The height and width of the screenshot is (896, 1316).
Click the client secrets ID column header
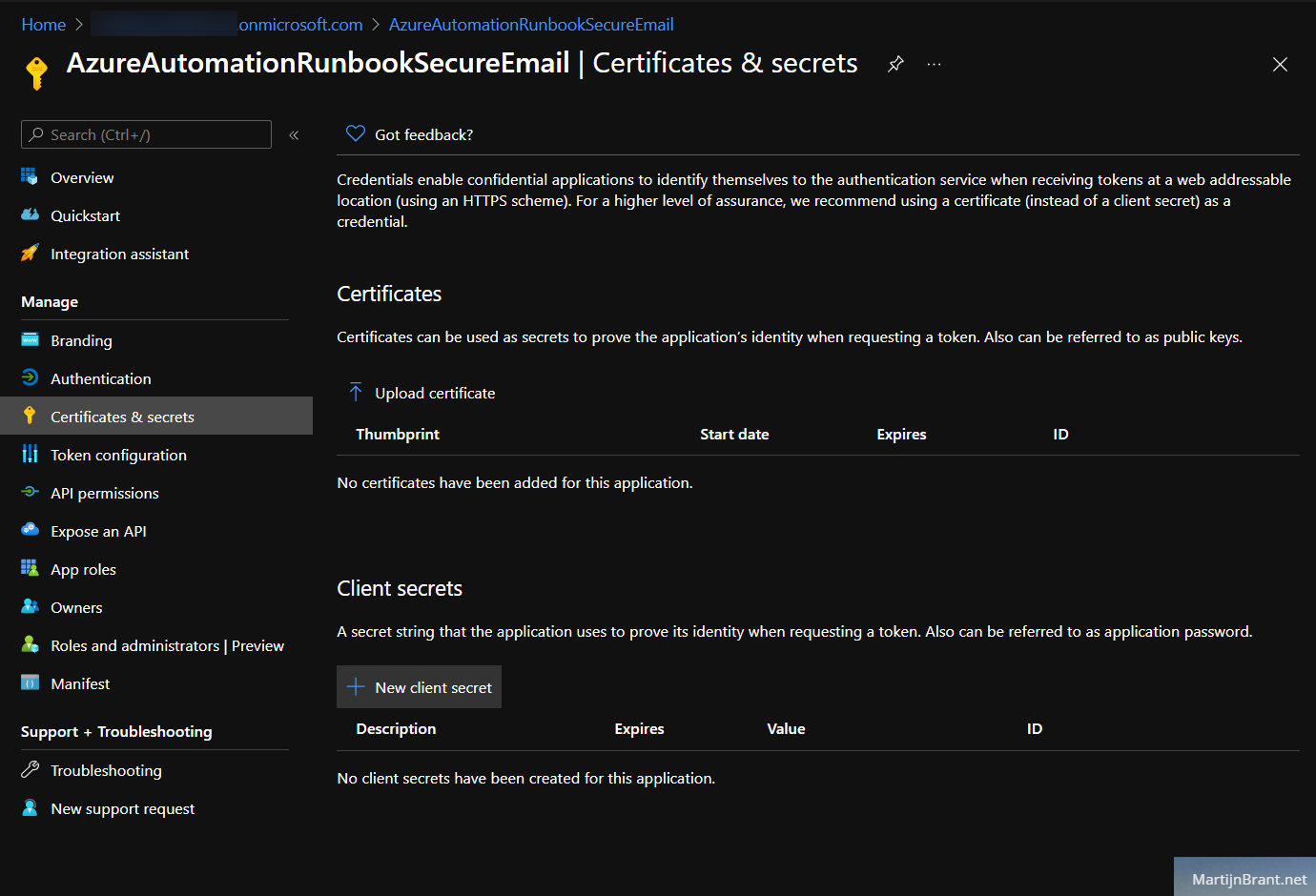point(1035,728)
